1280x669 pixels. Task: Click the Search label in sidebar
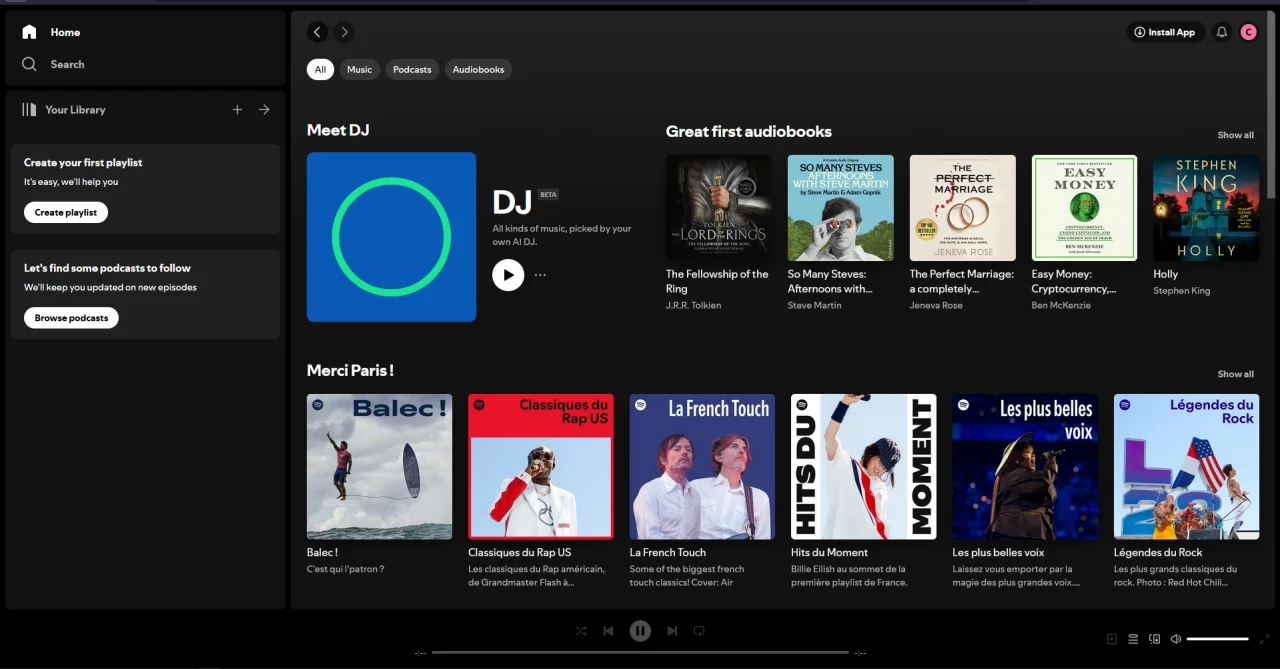[67, 64]
